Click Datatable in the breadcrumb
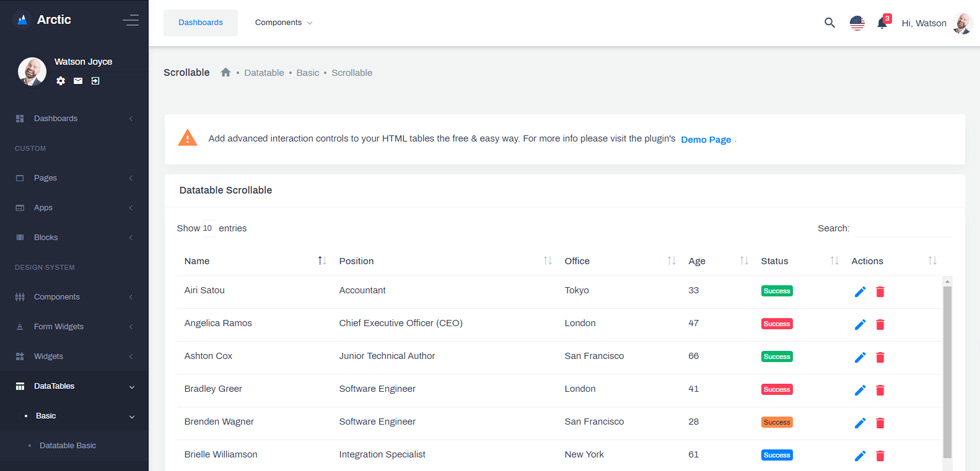The height and width of the screenshot is (471, 980). pyautogui.click(x=264, y=72)
